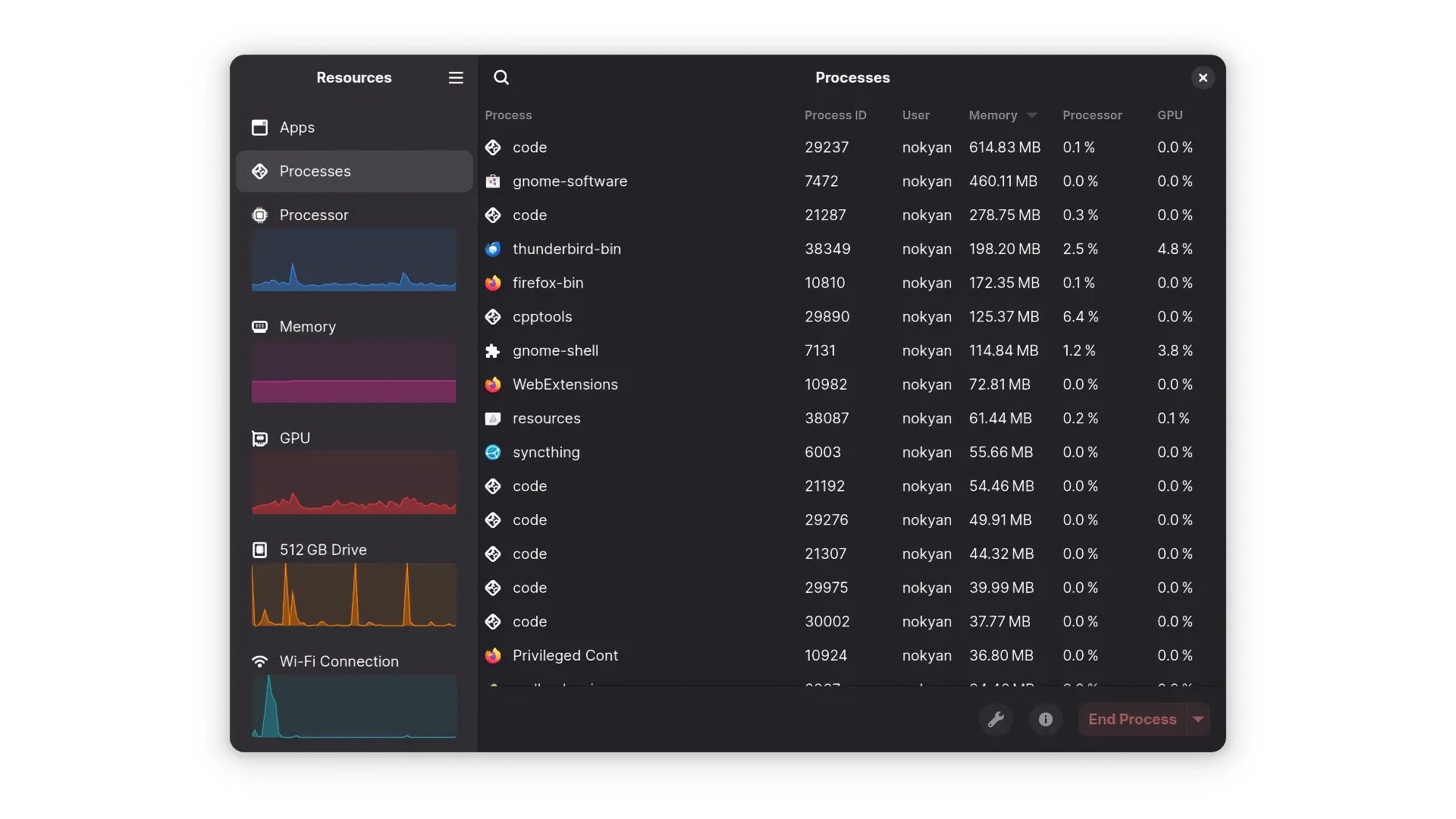The width and height of the screenshot is (1456, 819).
Task: Select memory value 460.11 MB
Action: pyautogui.click(x=1003, y=181)
